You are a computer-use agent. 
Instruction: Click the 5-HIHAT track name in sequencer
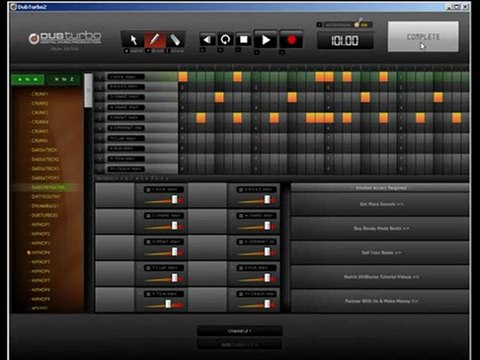point(126,118)
